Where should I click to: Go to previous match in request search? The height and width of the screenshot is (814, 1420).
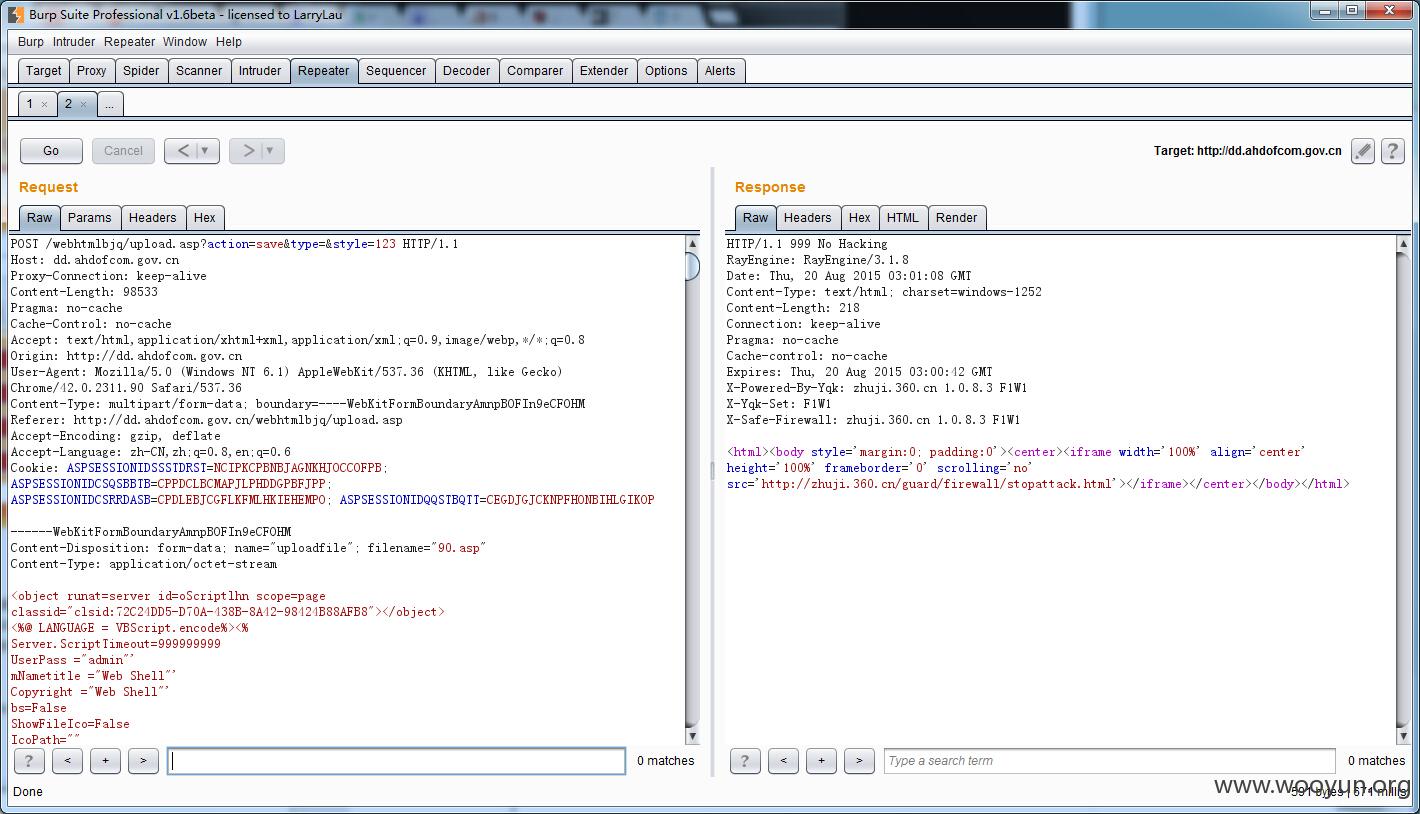67,761
